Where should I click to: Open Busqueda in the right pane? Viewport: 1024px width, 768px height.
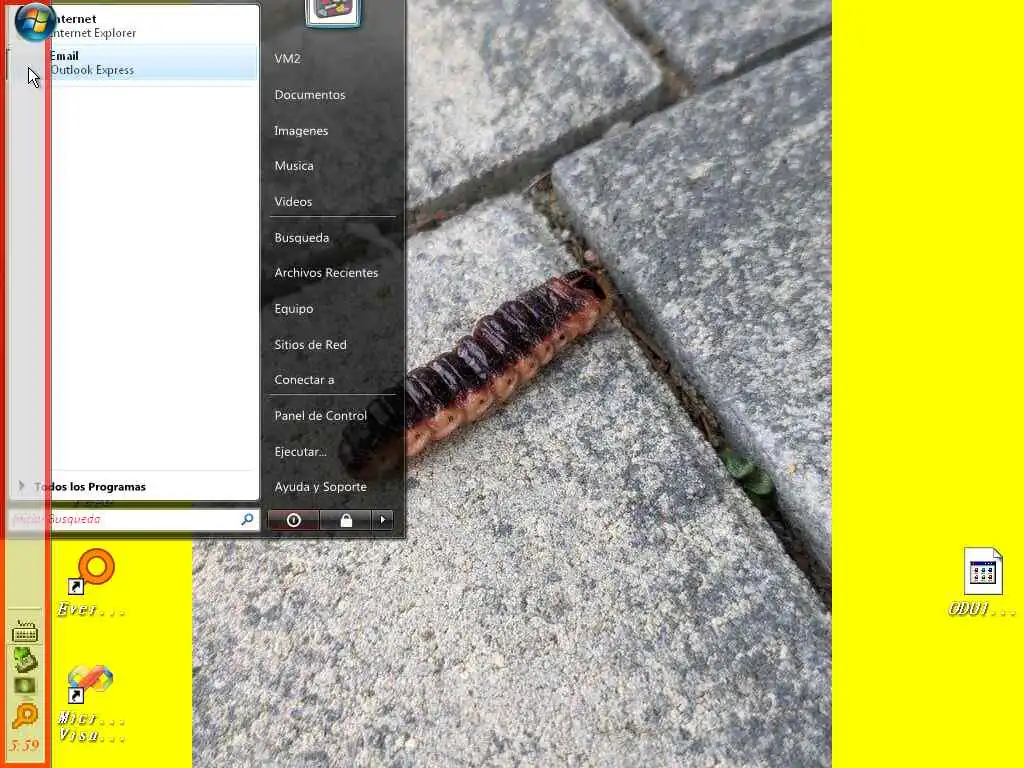302,238
